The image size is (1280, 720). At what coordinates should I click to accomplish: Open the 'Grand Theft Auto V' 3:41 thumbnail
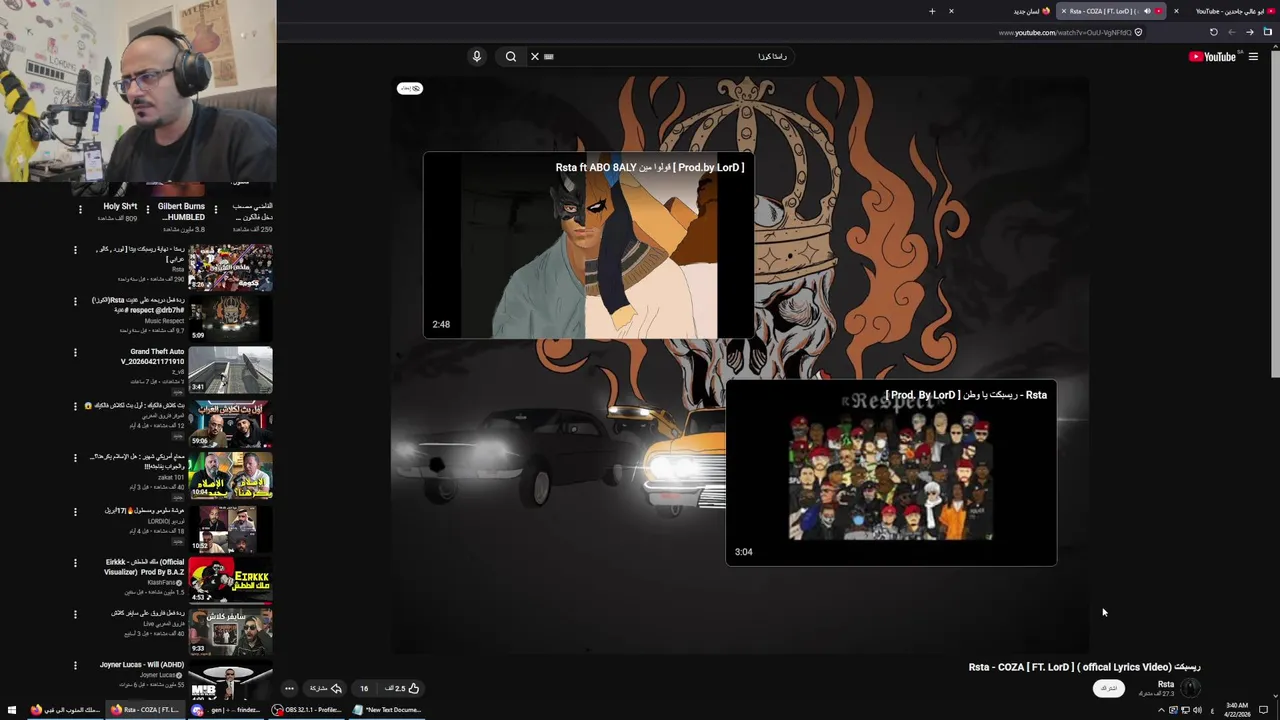coord(231,370)
